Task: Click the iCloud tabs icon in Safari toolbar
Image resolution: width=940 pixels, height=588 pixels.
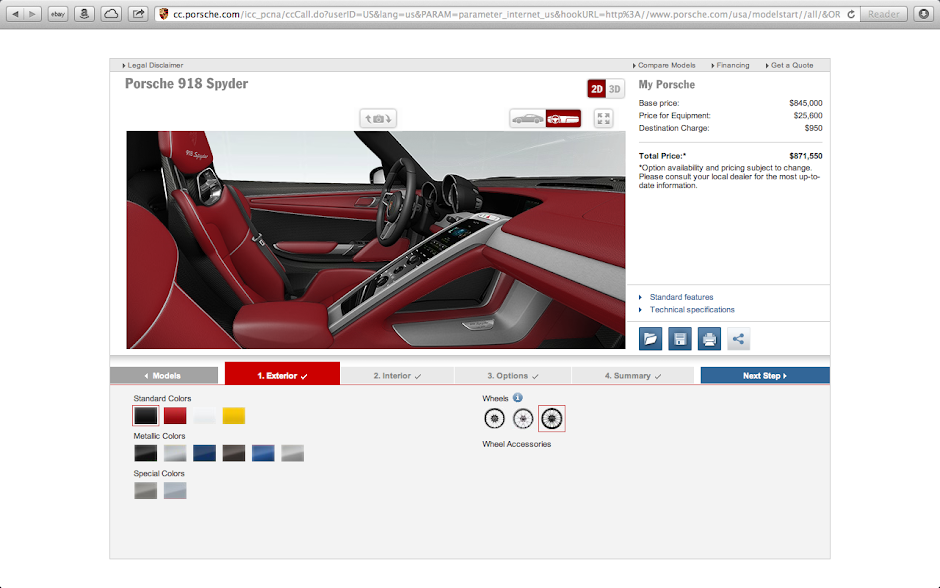Action: (111, 14)
